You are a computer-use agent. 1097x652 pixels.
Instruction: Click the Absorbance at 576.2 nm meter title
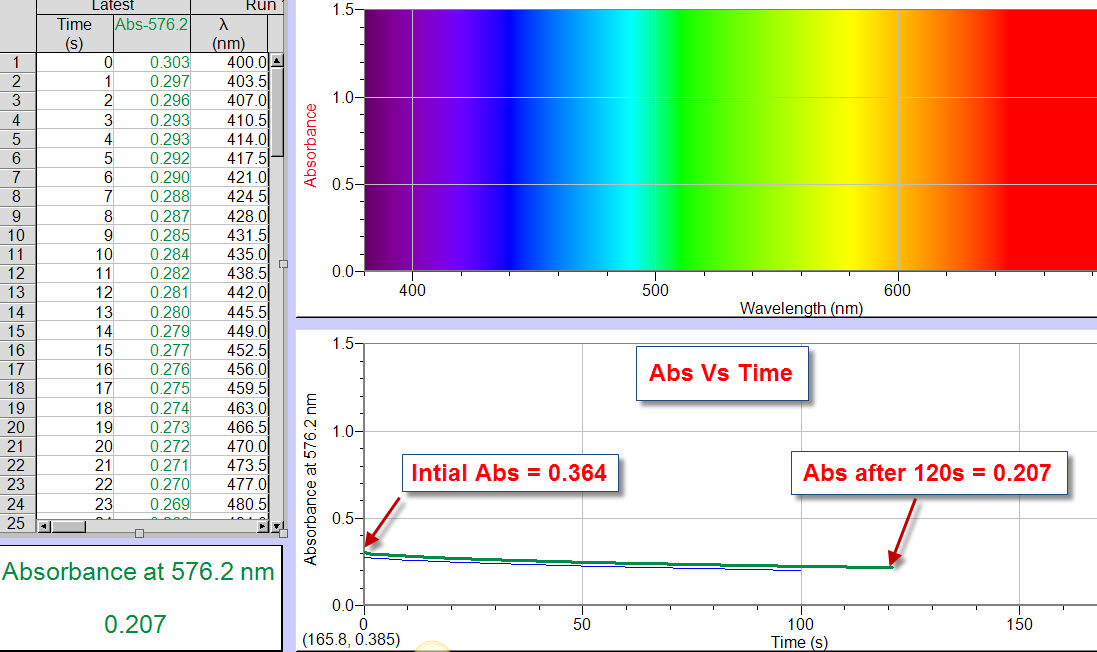pyautogui.click(x=139, y=572)
